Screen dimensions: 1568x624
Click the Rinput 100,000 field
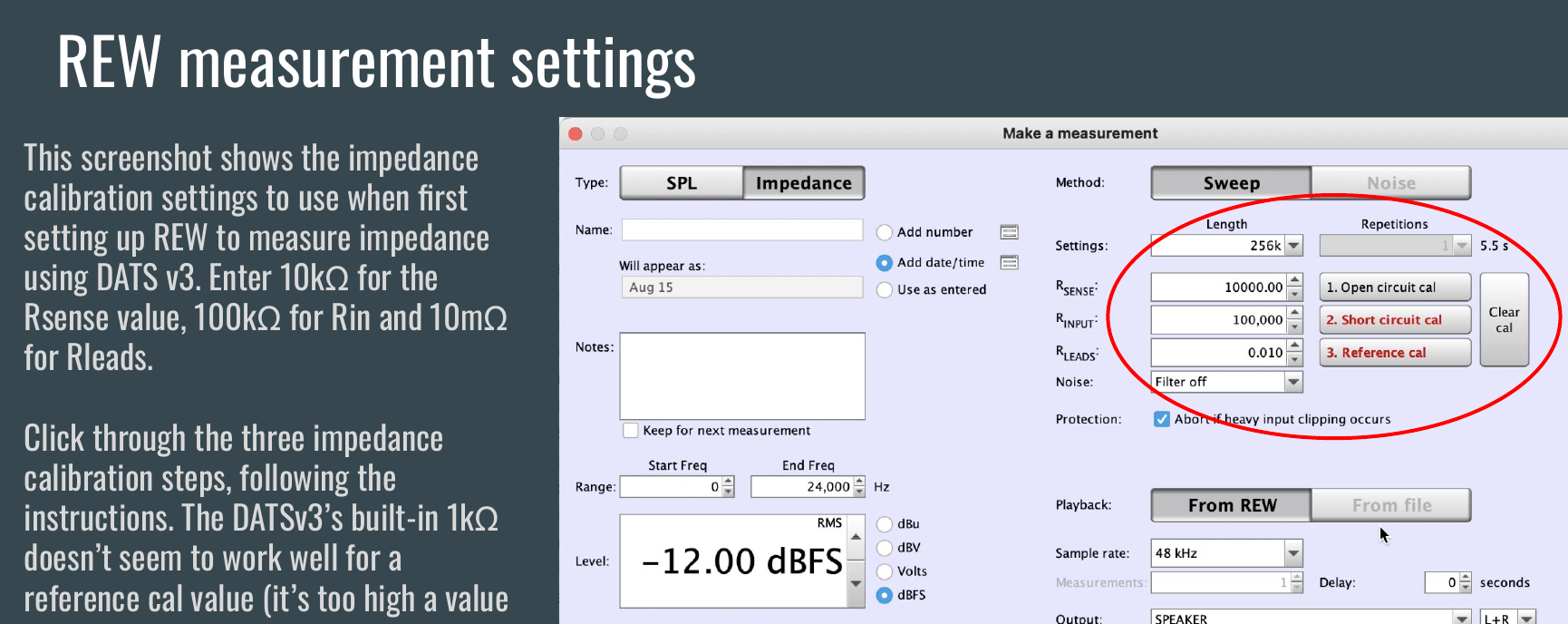(x=1219, y=320)
